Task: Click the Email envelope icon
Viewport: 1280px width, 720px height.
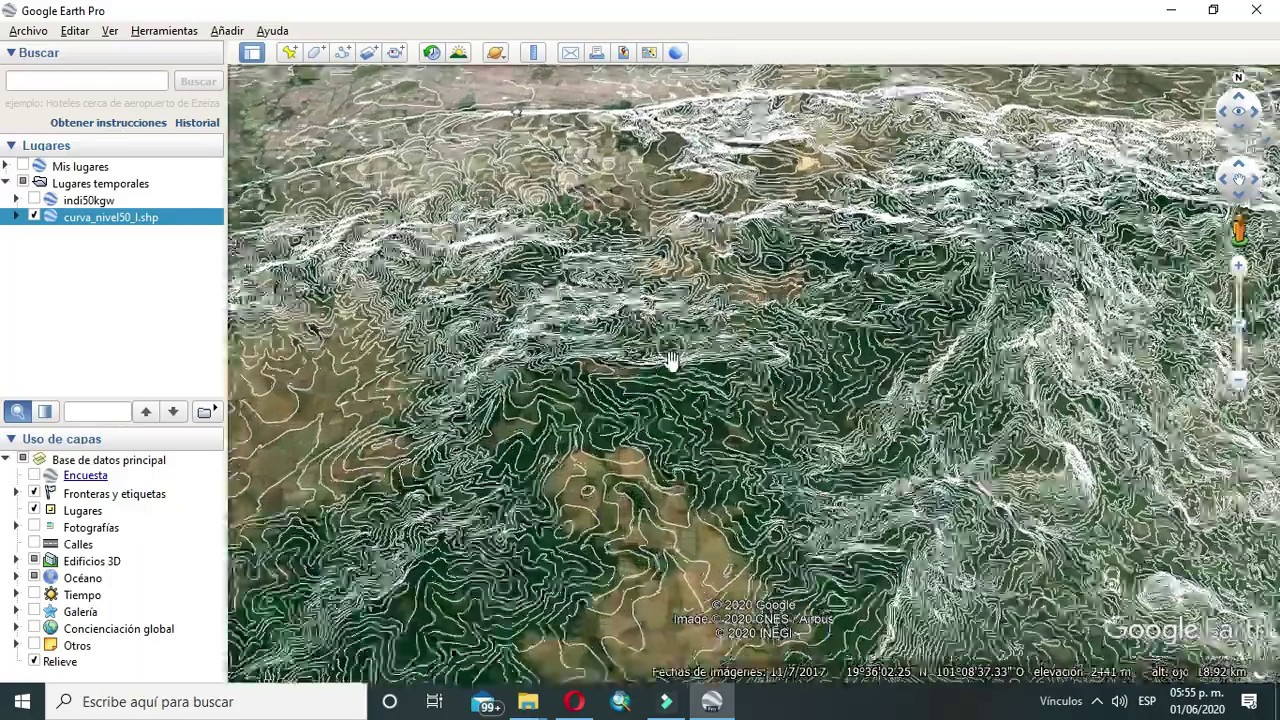Action: coord(570,53)
